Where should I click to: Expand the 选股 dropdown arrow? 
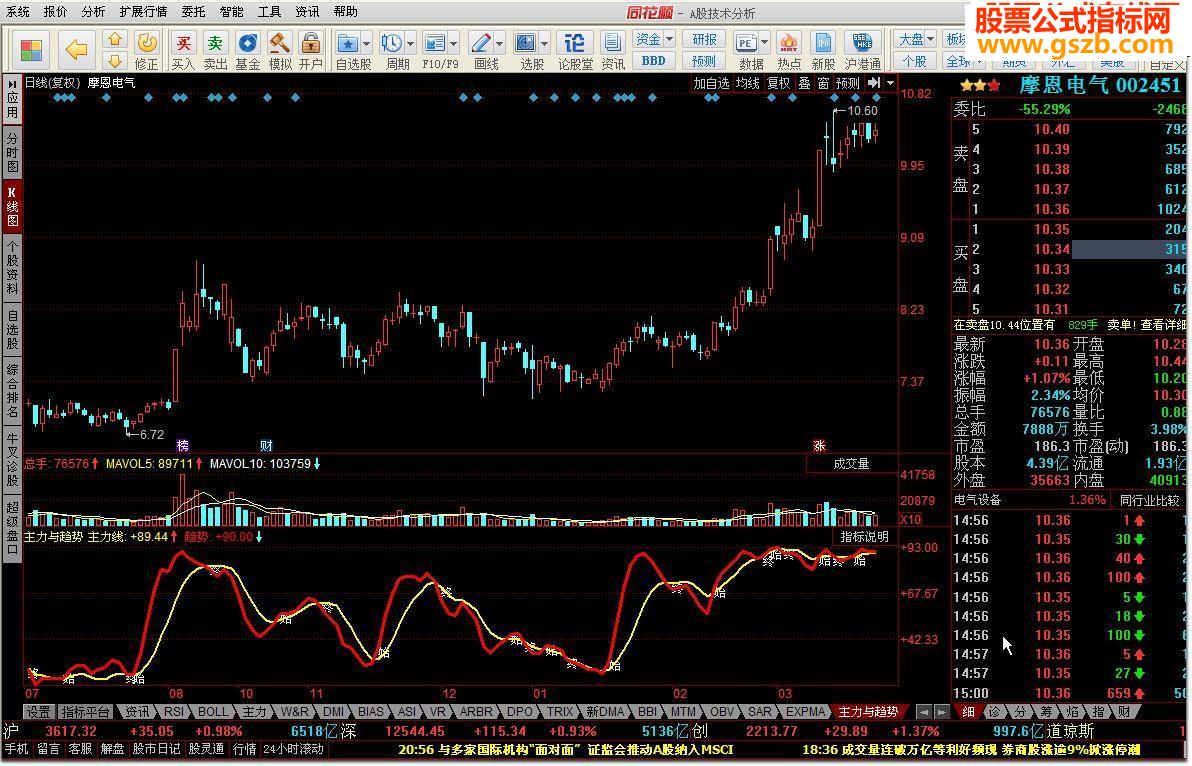point(544,43)
